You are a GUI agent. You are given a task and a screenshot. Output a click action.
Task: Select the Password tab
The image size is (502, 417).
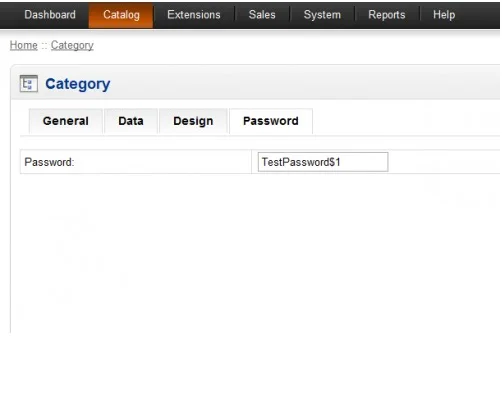coord(271,121)
